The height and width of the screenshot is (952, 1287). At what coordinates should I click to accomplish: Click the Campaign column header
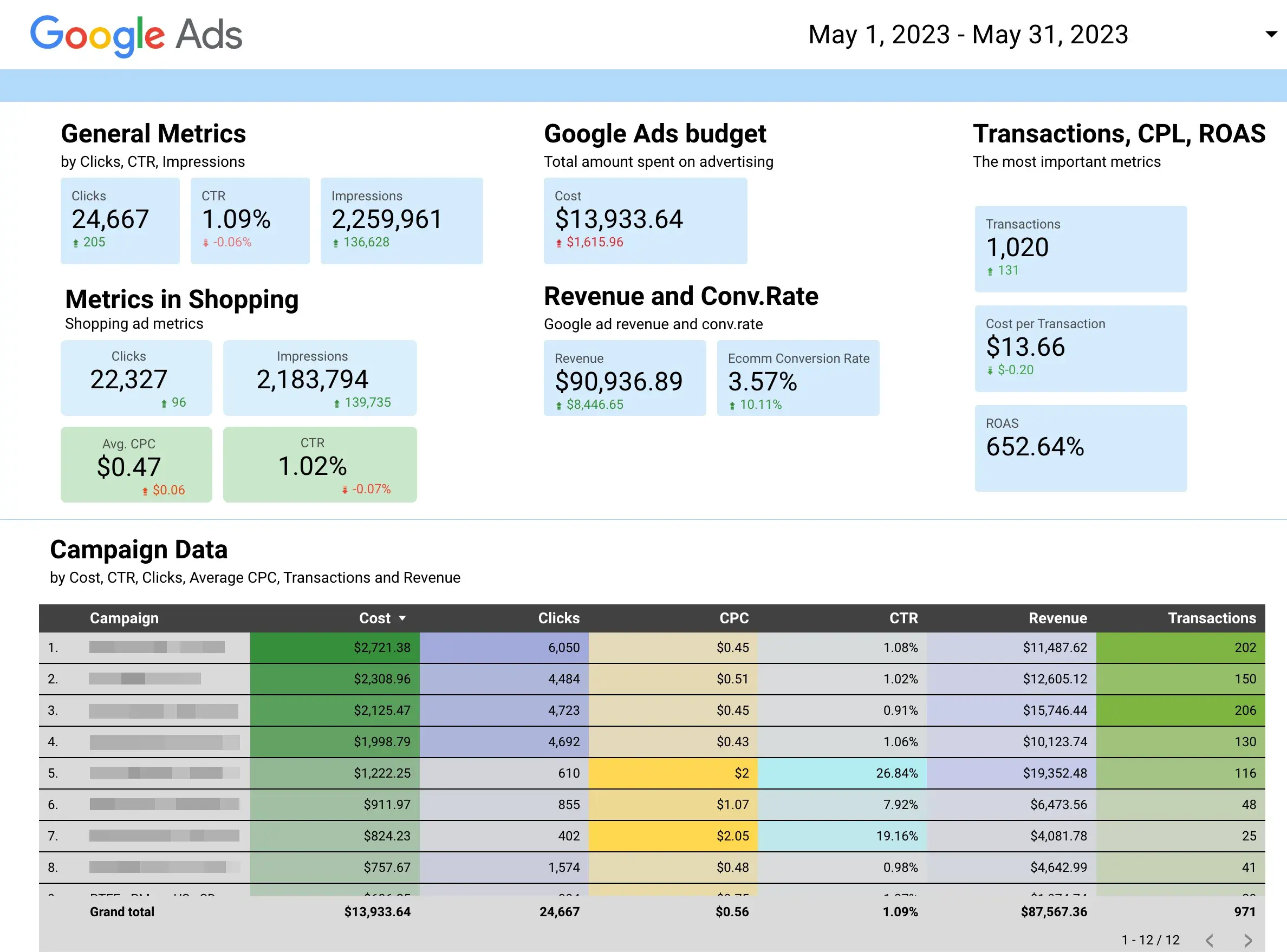(125, 618)
